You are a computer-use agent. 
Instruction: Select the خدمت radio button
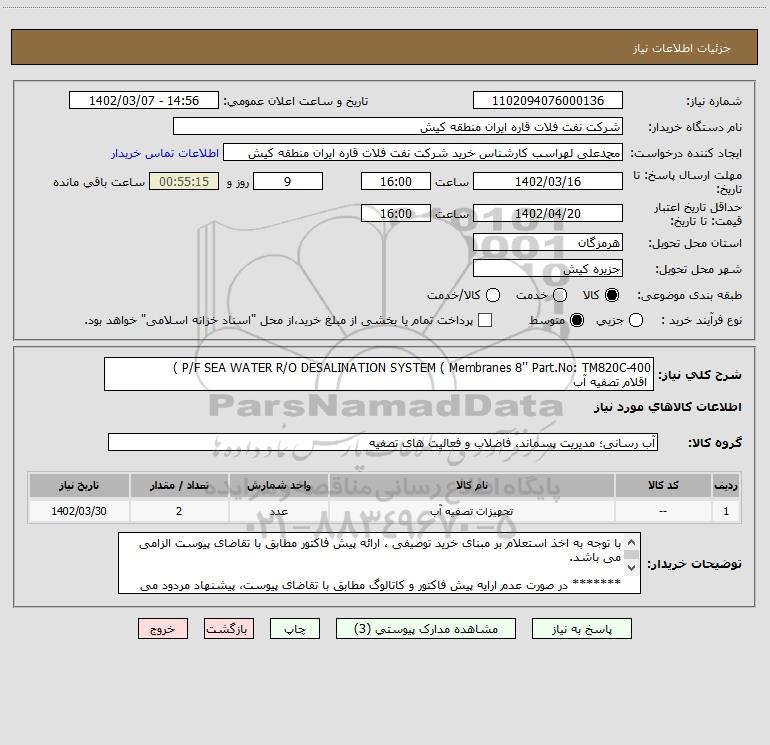(560, 295)
